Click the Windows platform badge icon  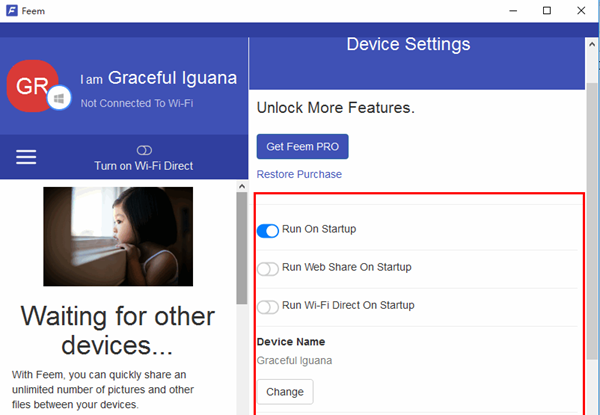(59, 98)
